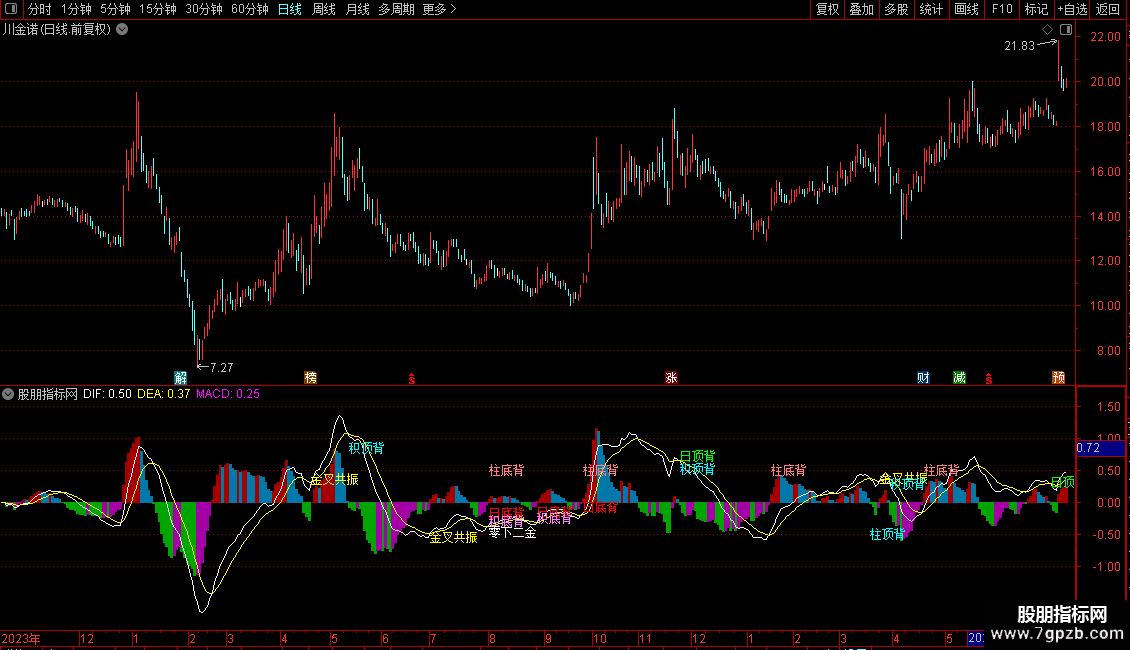Open the 更多 periods menu
This screenshot has height=650, width=1130.
[x=439, y=9]
